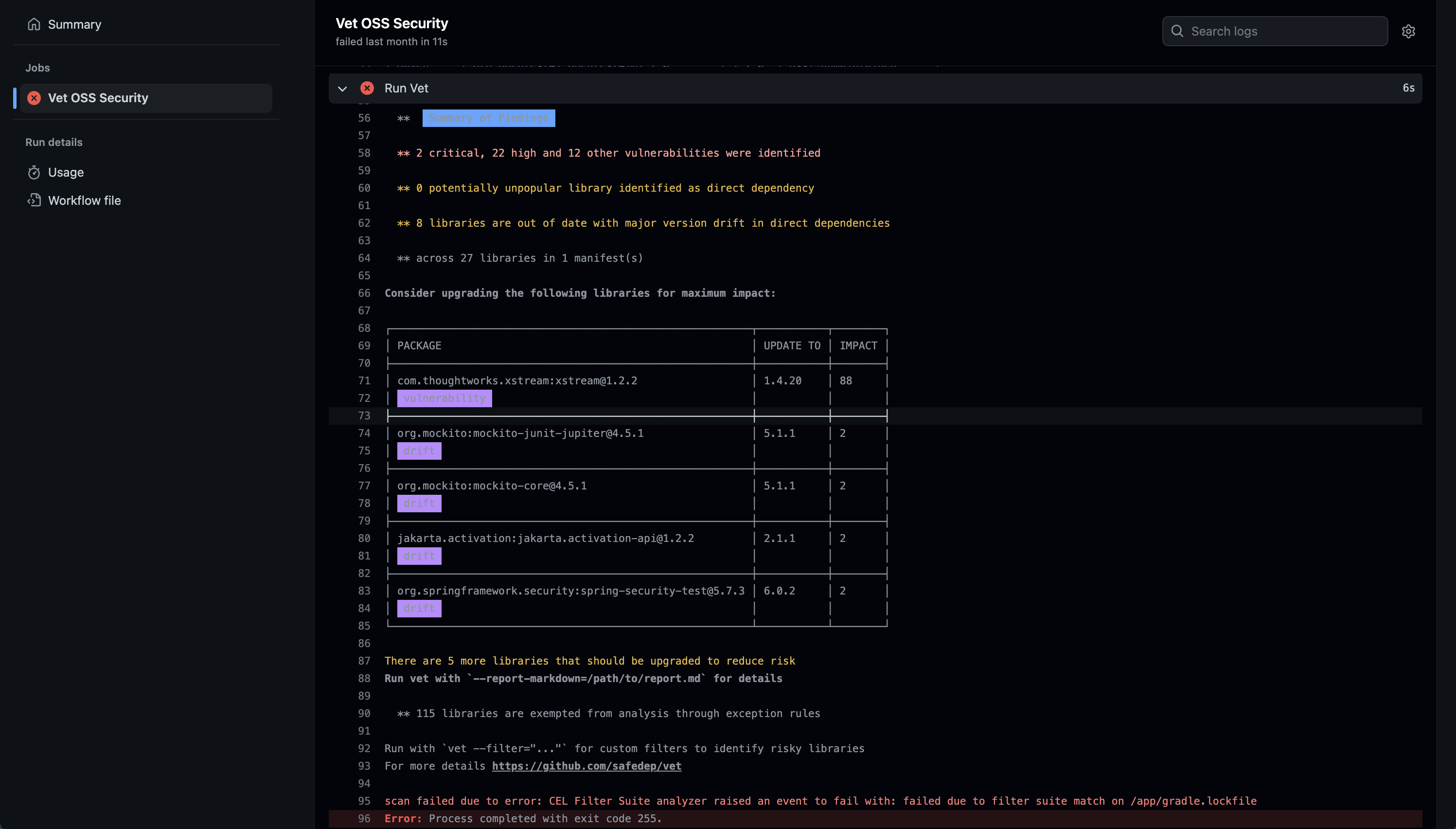Click the critical vulnerabilities summary line
This screenshot has height=829, width=1456.
pos(609,153)
